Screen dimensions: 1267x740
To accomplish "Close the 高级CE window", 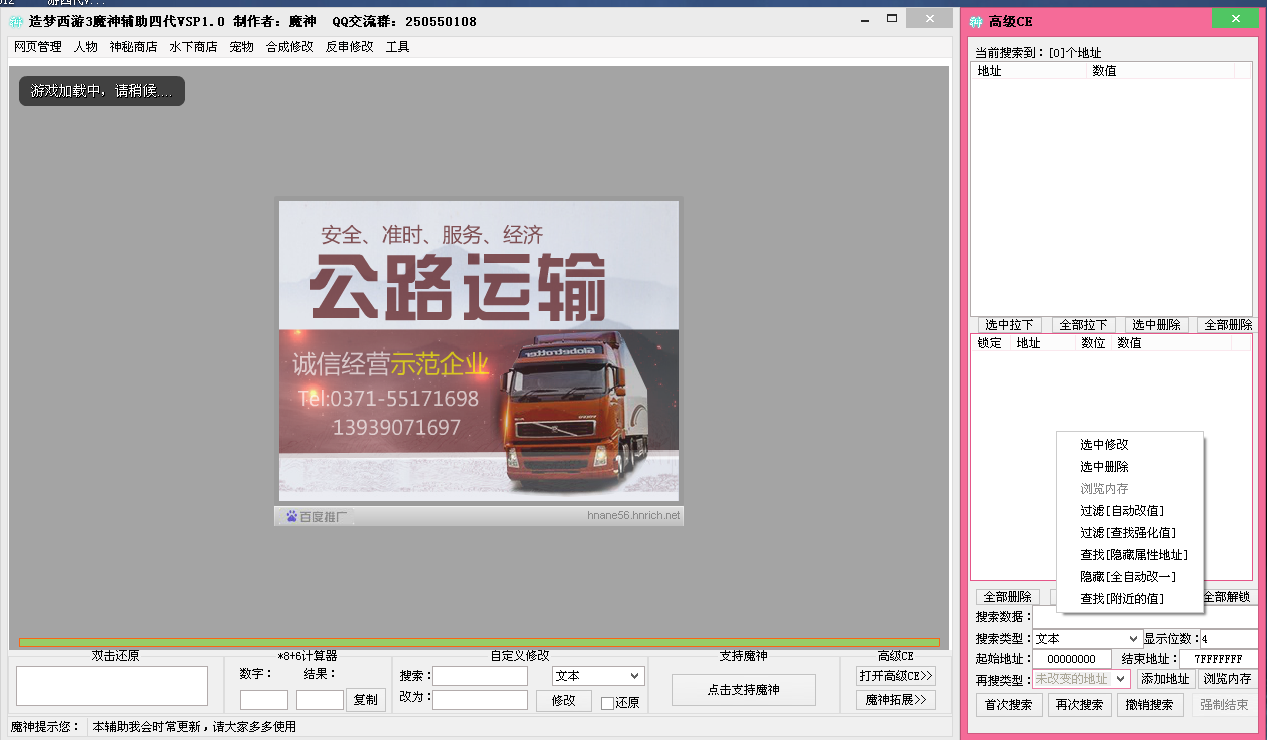I will click(1235, 18).
